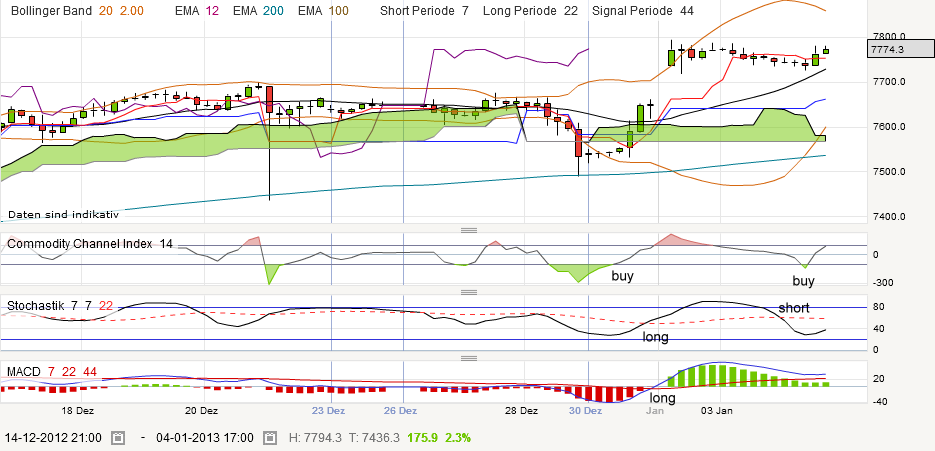Click the 03 Jan date label
Viewport: 935px width, 451px height.
click(716, 411)
